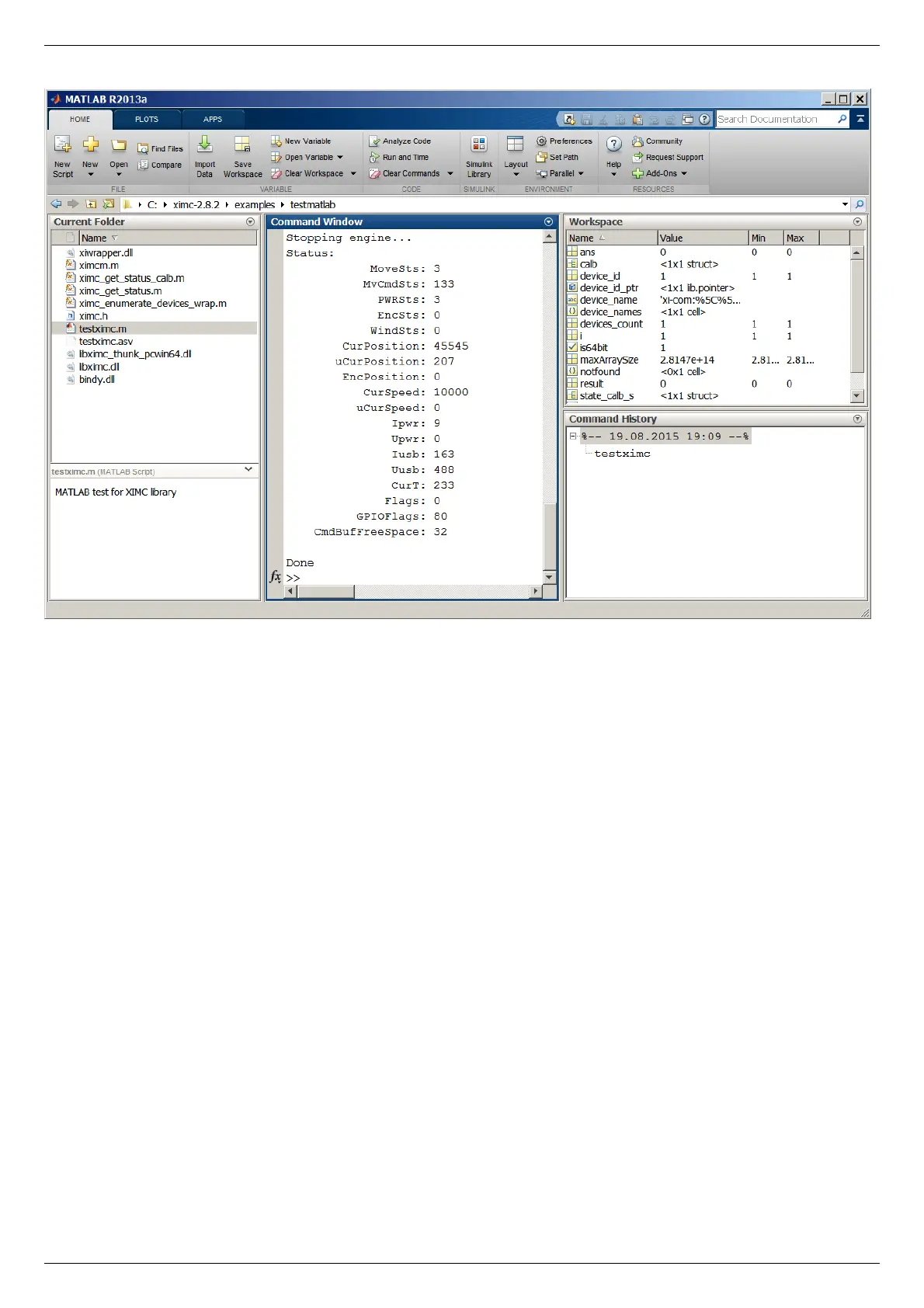Viewport: 924px width, 1308px height.
Task: Click the Search Documentation field
Action: pos(775,120)
